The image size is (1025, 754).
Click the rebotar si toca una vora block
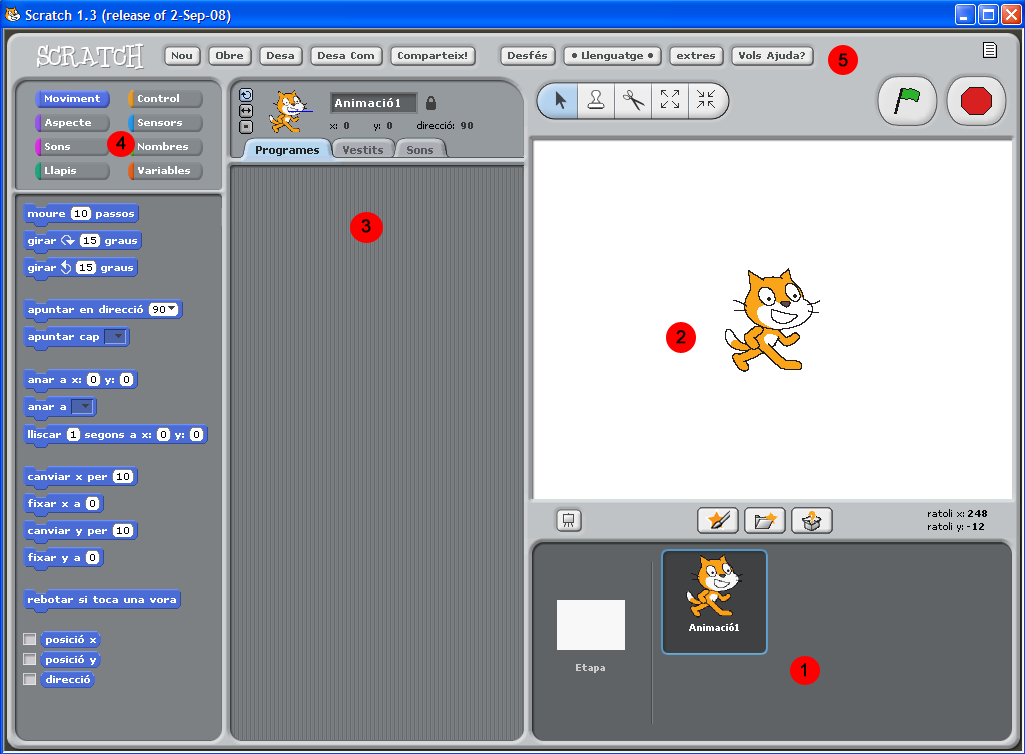point(102,600)
